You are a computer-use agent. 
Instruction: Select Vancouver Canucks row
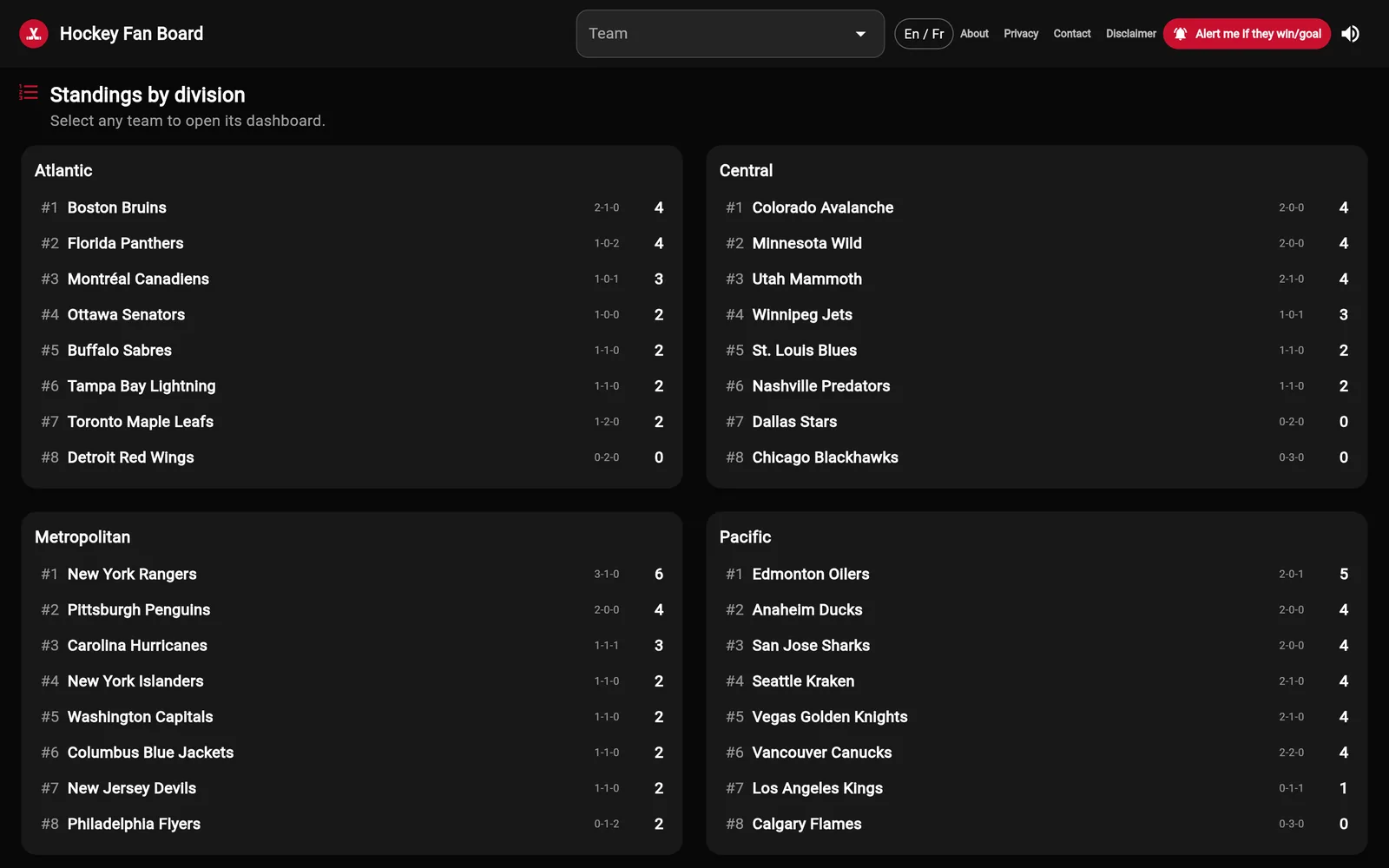(x=1037, y=752)
